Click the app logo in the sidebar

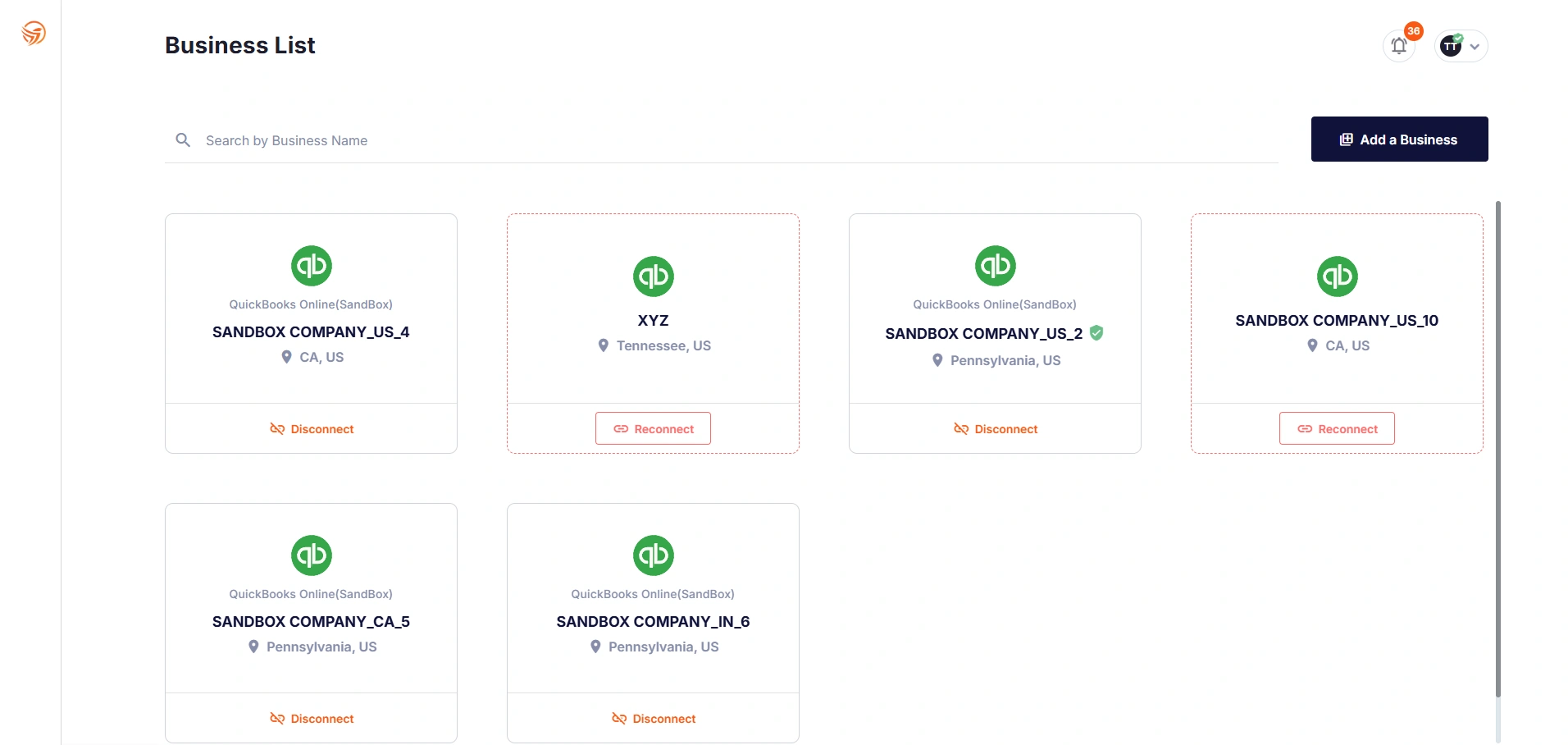coord(34,33)
